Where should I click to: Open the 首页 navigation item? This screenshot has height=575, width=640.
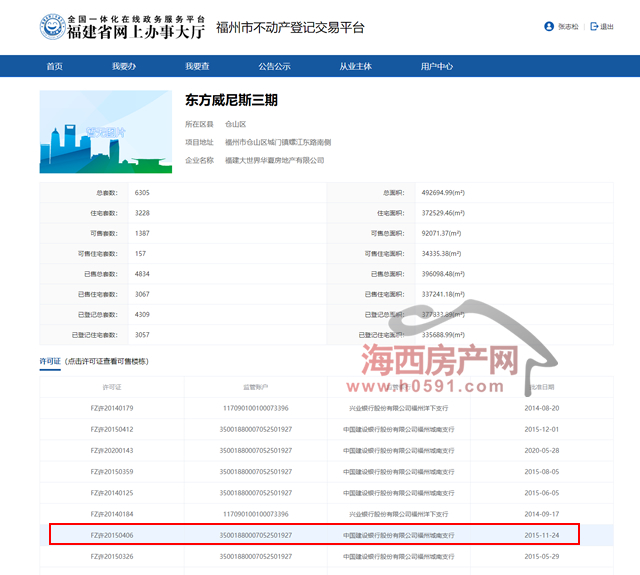click(x=54, y=66)
